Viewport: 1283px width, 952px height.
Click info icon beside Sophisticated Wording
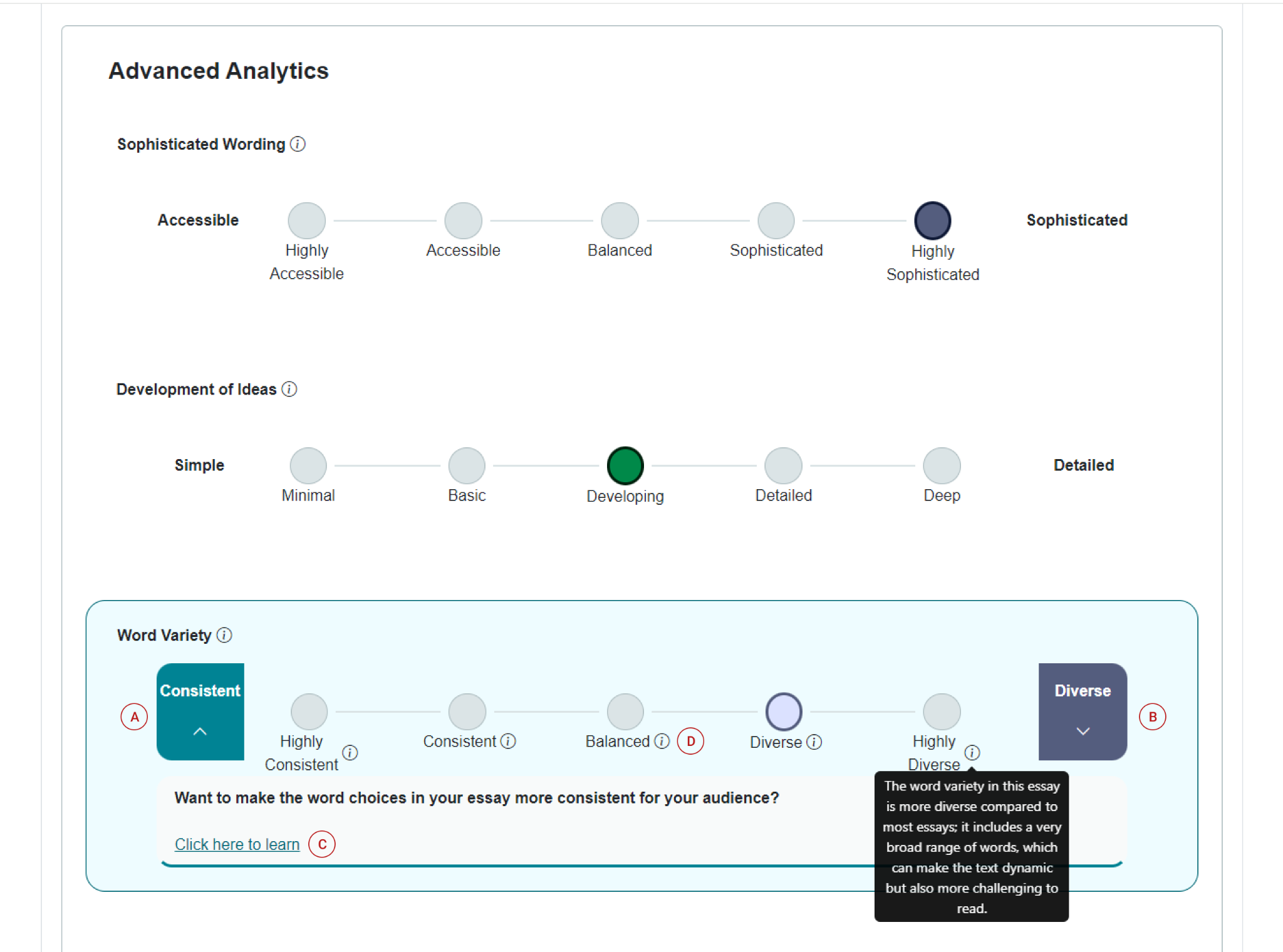point(298,144)
